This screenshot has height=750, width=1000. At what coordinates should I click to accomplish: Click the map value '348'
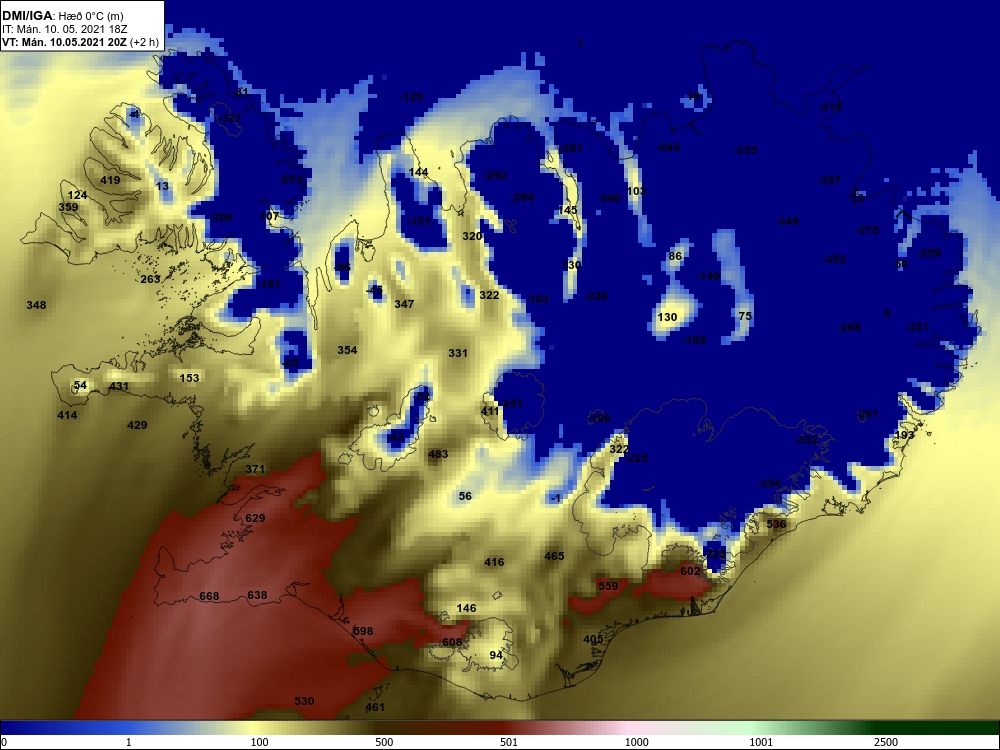click(36, 305)
